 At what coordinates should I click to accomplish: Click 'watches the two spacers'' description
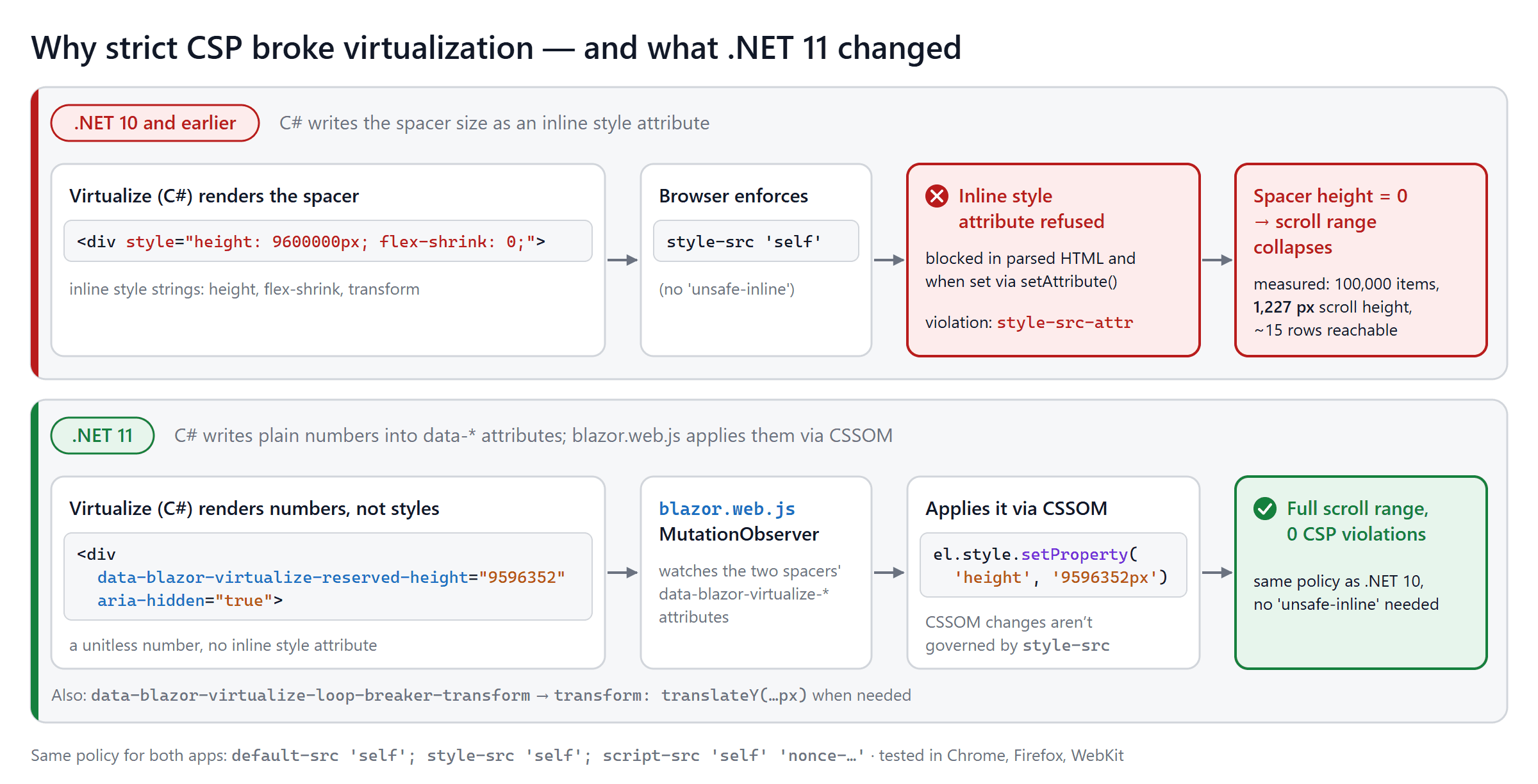tap(750, 571)
